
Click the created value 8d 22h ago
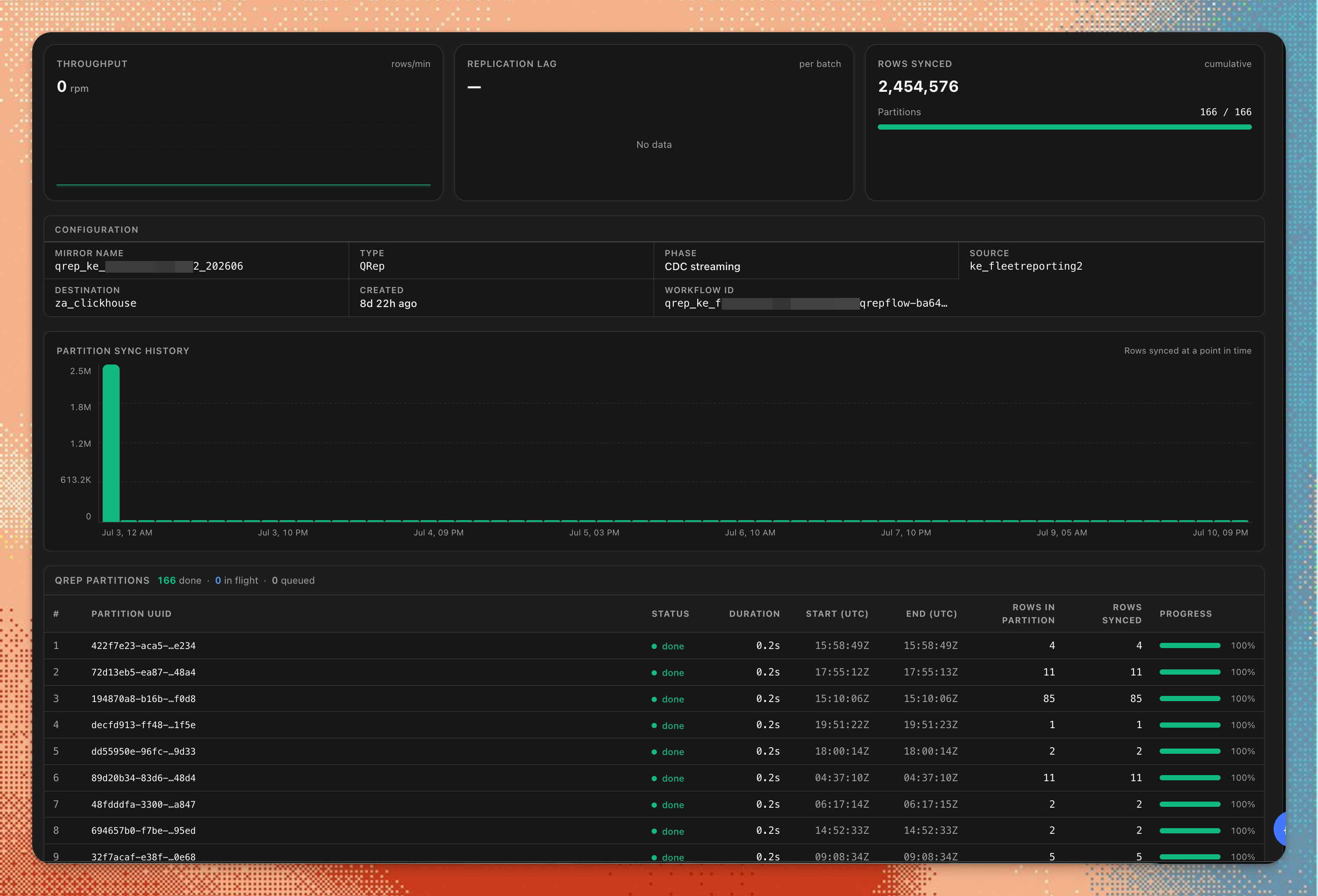[388, 303]
